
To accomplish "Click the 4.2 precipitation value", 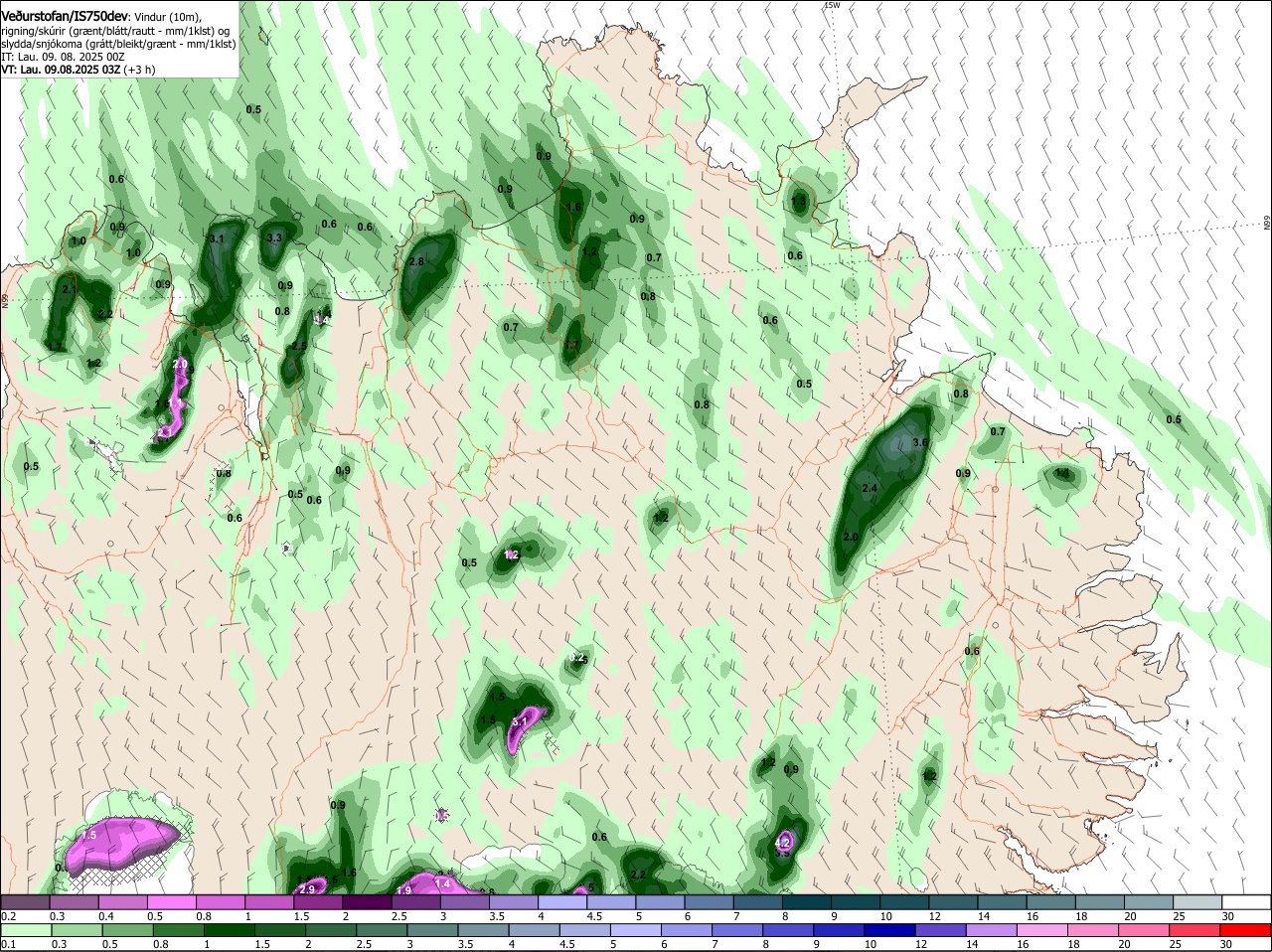I will click(x=781, y=843).
